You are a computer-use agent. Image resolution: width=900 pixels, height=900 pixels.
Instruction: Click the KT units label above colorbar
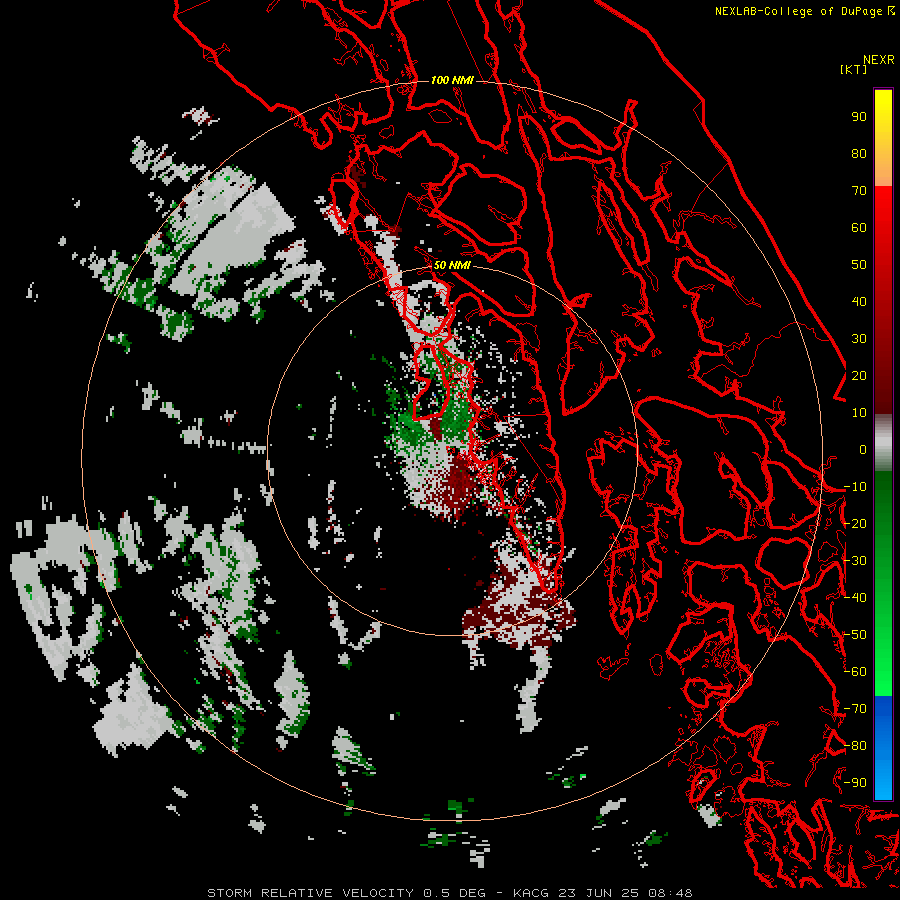click(853, 69)
